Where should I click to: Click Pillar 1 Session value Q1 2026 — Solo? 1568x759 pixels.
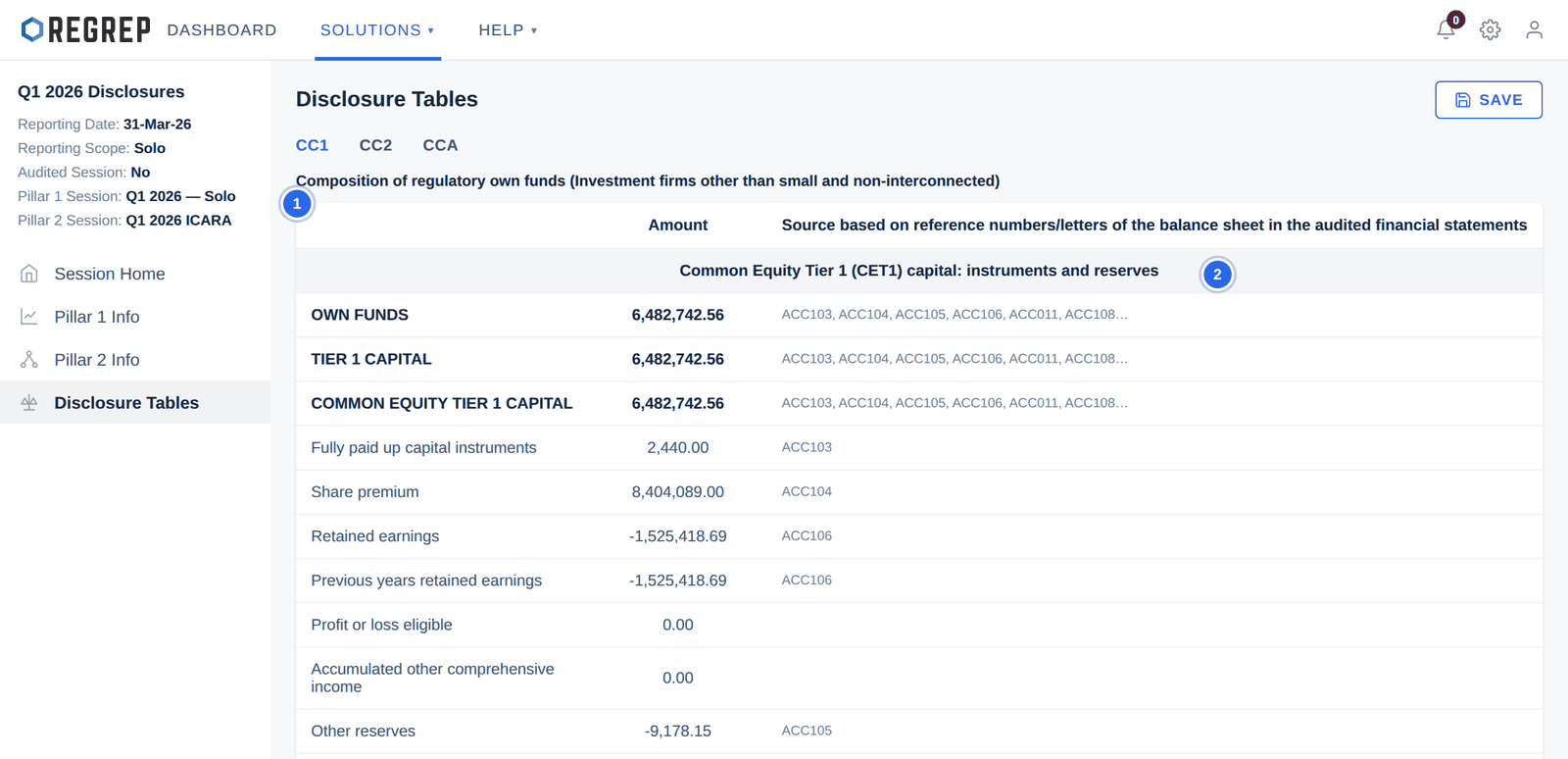point(180,196)
